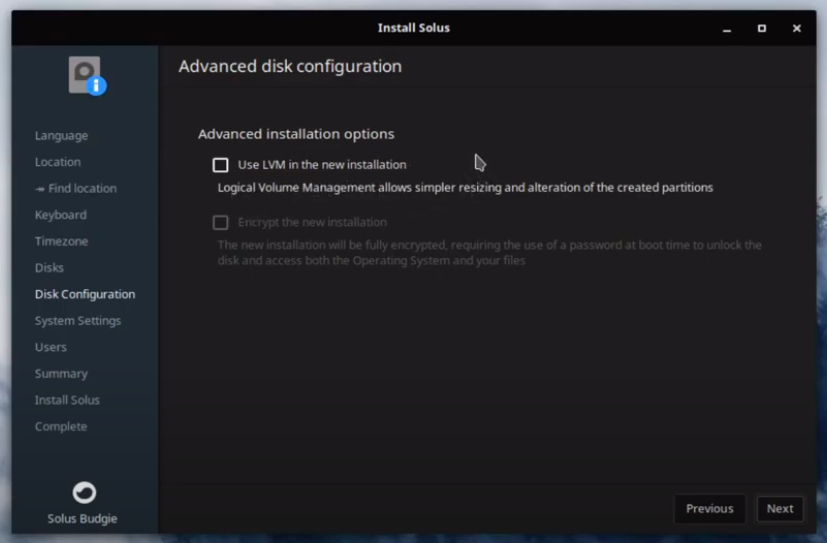Screen dimensions: 827x543
Task: Close the Install Solus window
Action: 796,28
